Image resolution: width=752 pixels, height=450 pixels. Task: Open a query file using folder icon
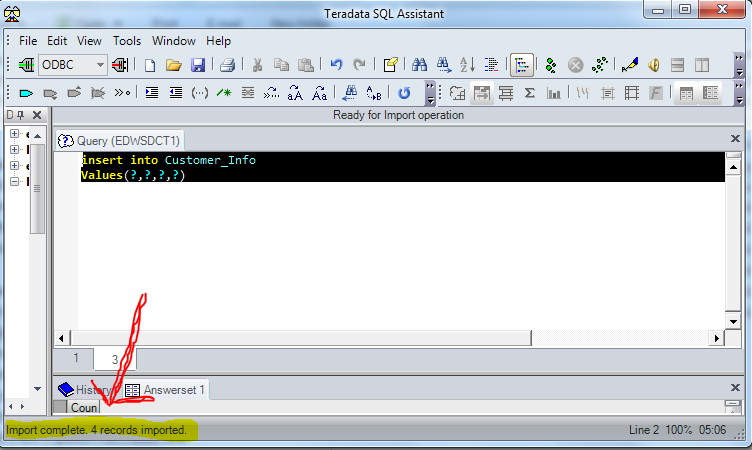174,65
